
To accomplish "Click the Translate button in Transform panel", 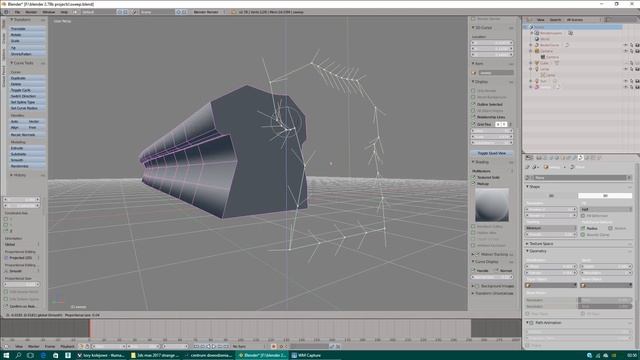I will coord(27,29).
